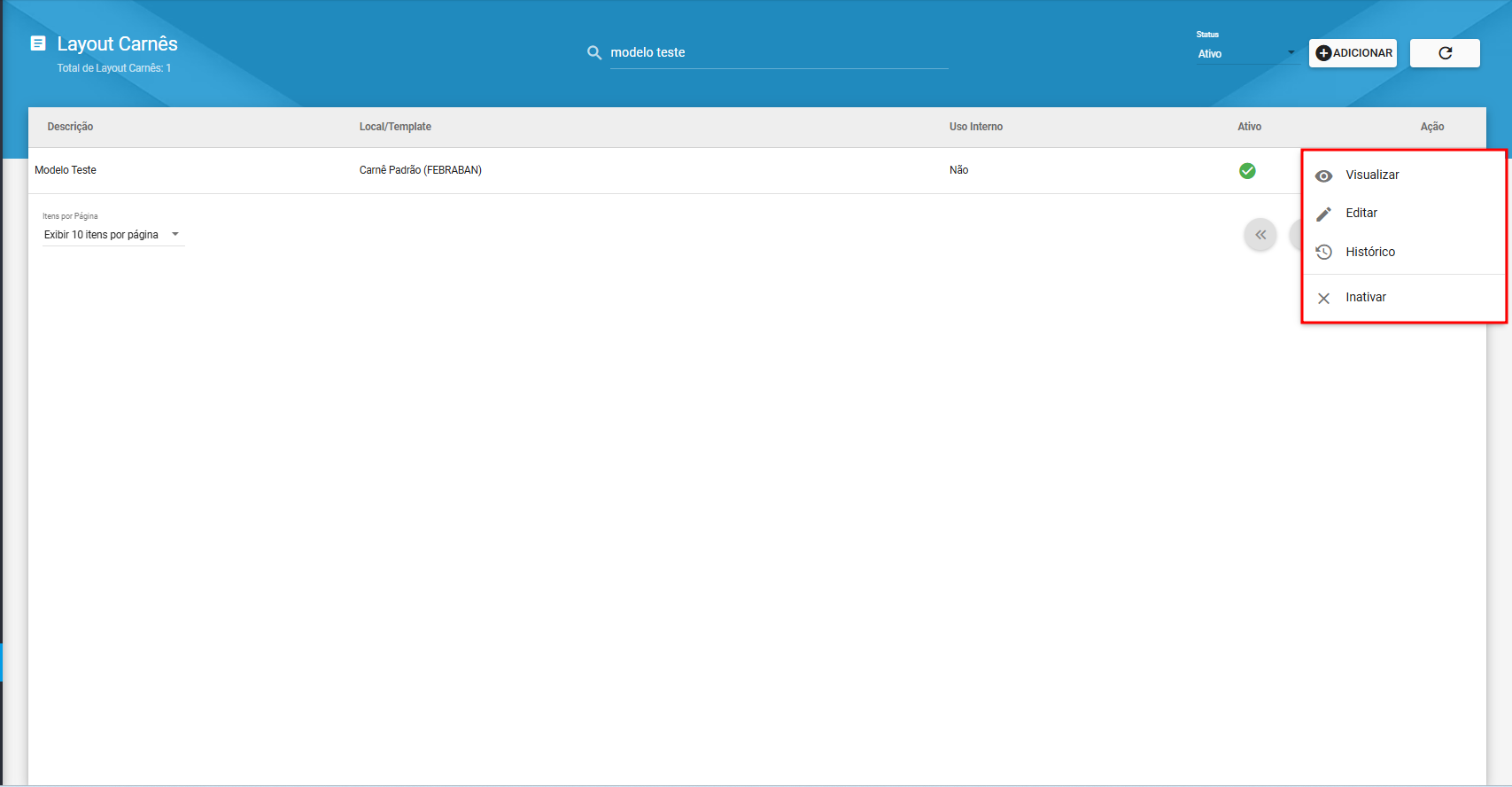1512x787 pixels.
Task: Click the 'Modelo Teste' description cell
Action: click(66, 170)
